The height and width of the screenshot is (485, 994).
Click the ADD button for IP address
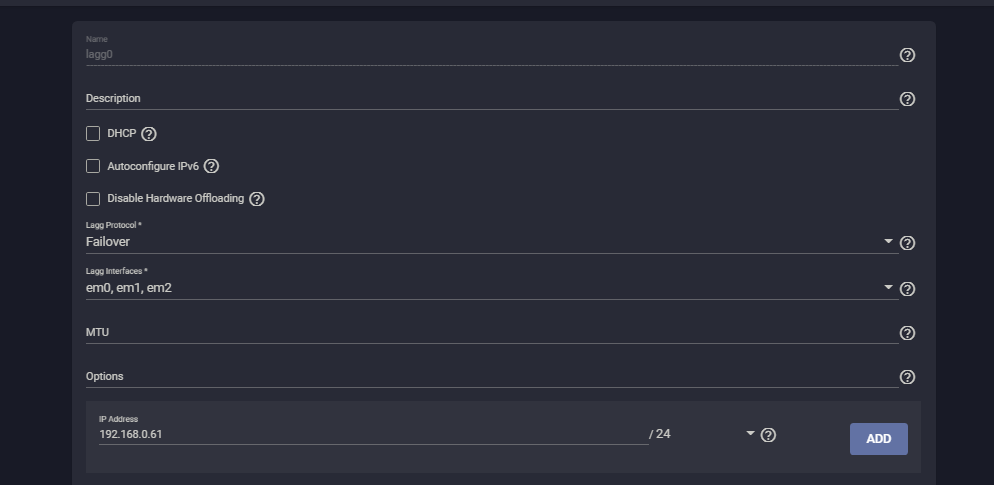(879, 439)
